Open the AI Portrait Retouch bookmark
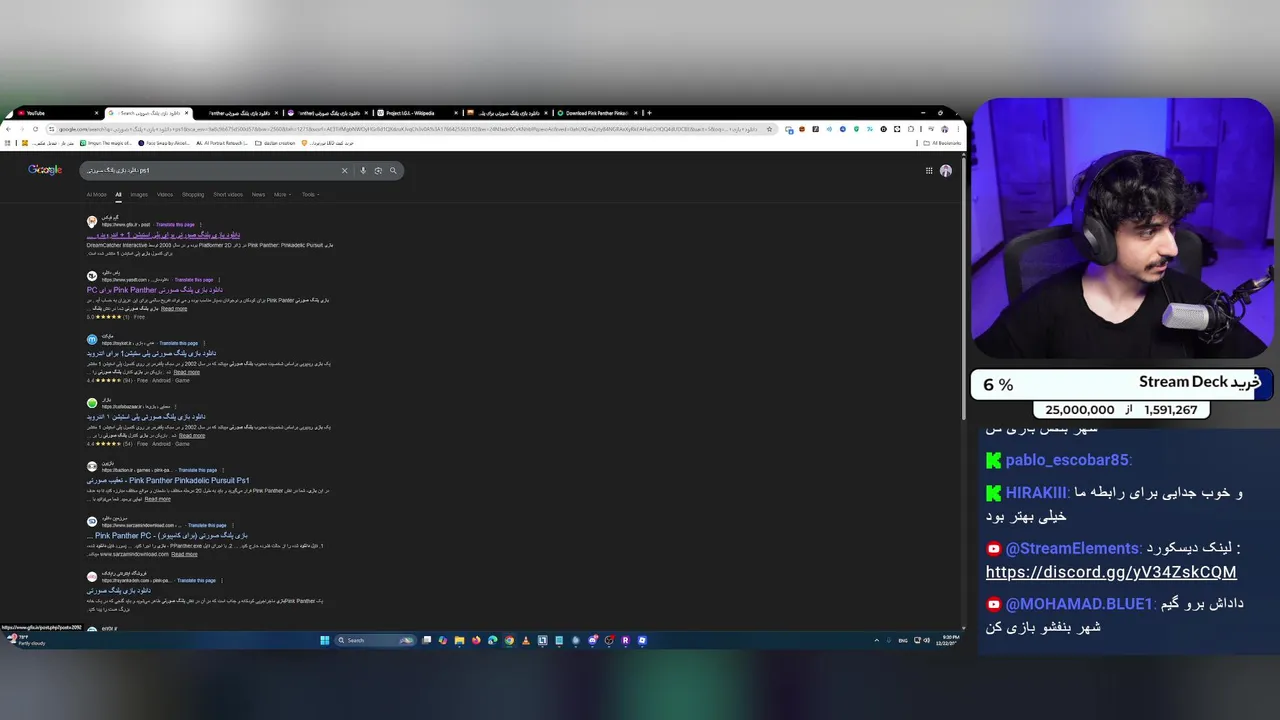Image resolution: width=1280 pixels, height=720 pixels. click(x=221, y=143)
